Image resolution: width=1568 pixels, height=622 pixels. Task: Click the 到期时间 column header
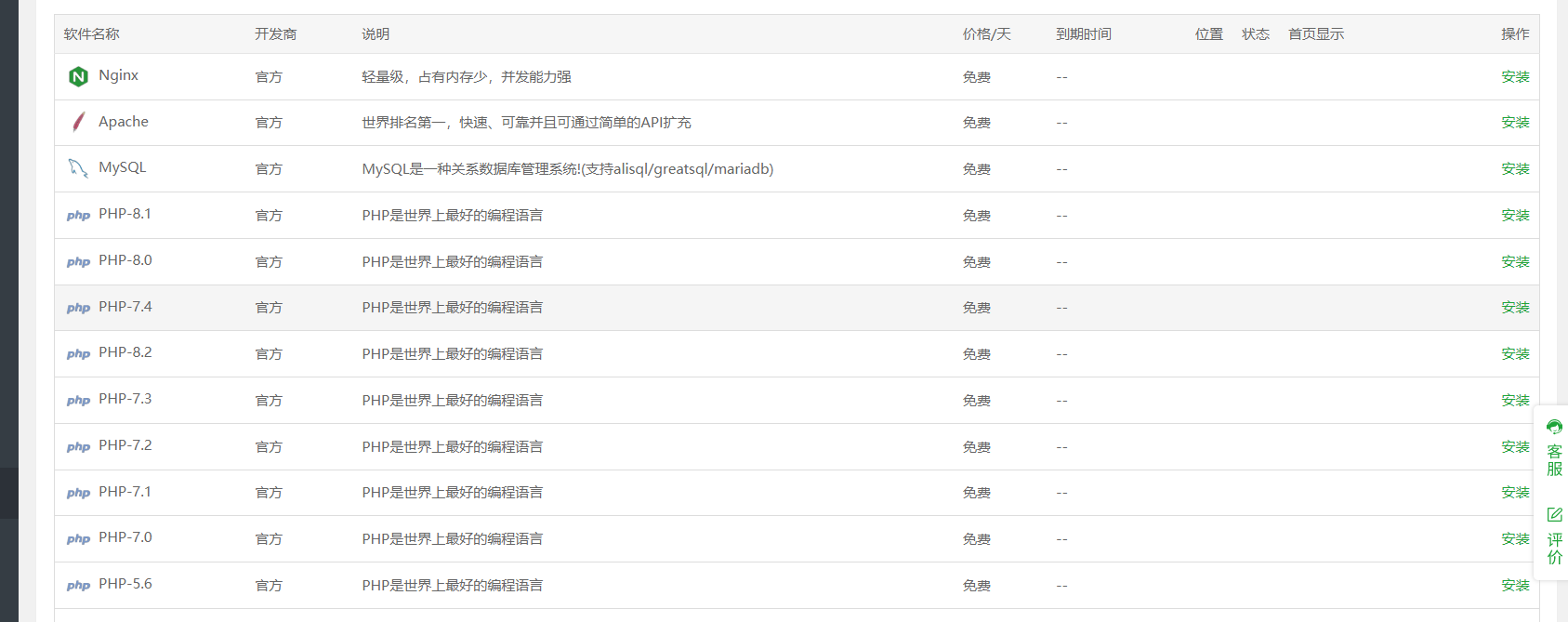point(1084,34)
